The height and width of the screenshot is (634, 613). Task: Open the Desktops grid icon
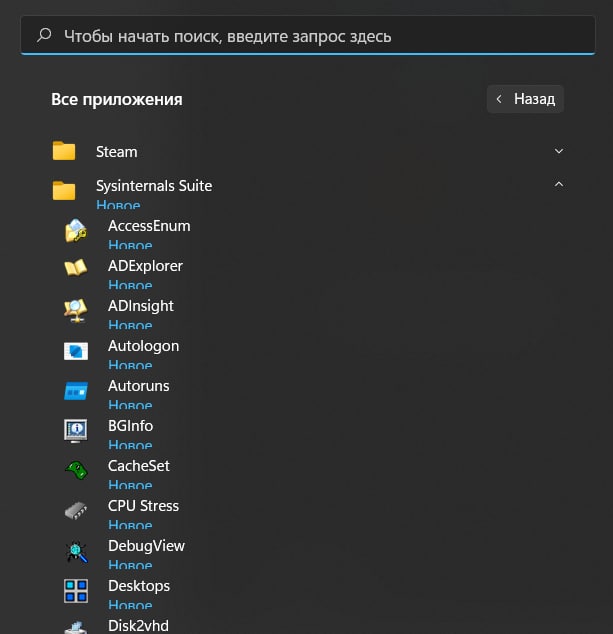[x=76, y=591]
